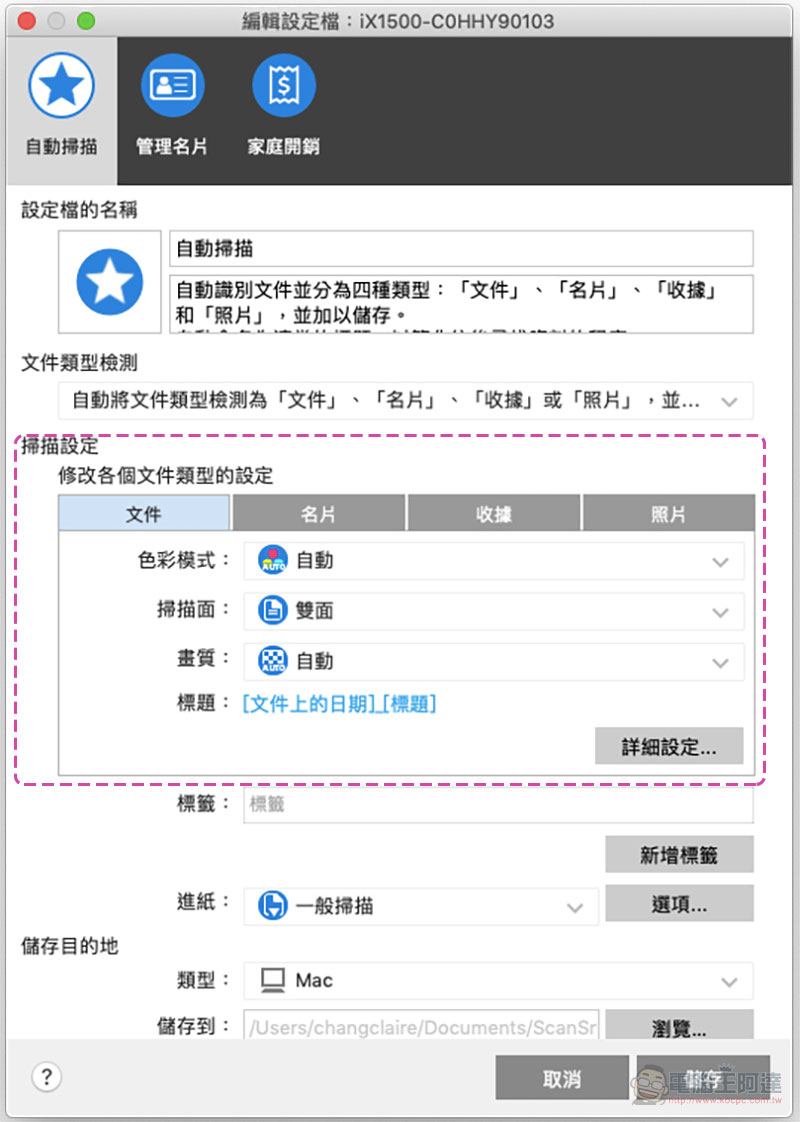Click the [文件上的日期]_[標題] title link
Image resolution: width=800 pixels, height=1122 pixels.
coord(339,703)
